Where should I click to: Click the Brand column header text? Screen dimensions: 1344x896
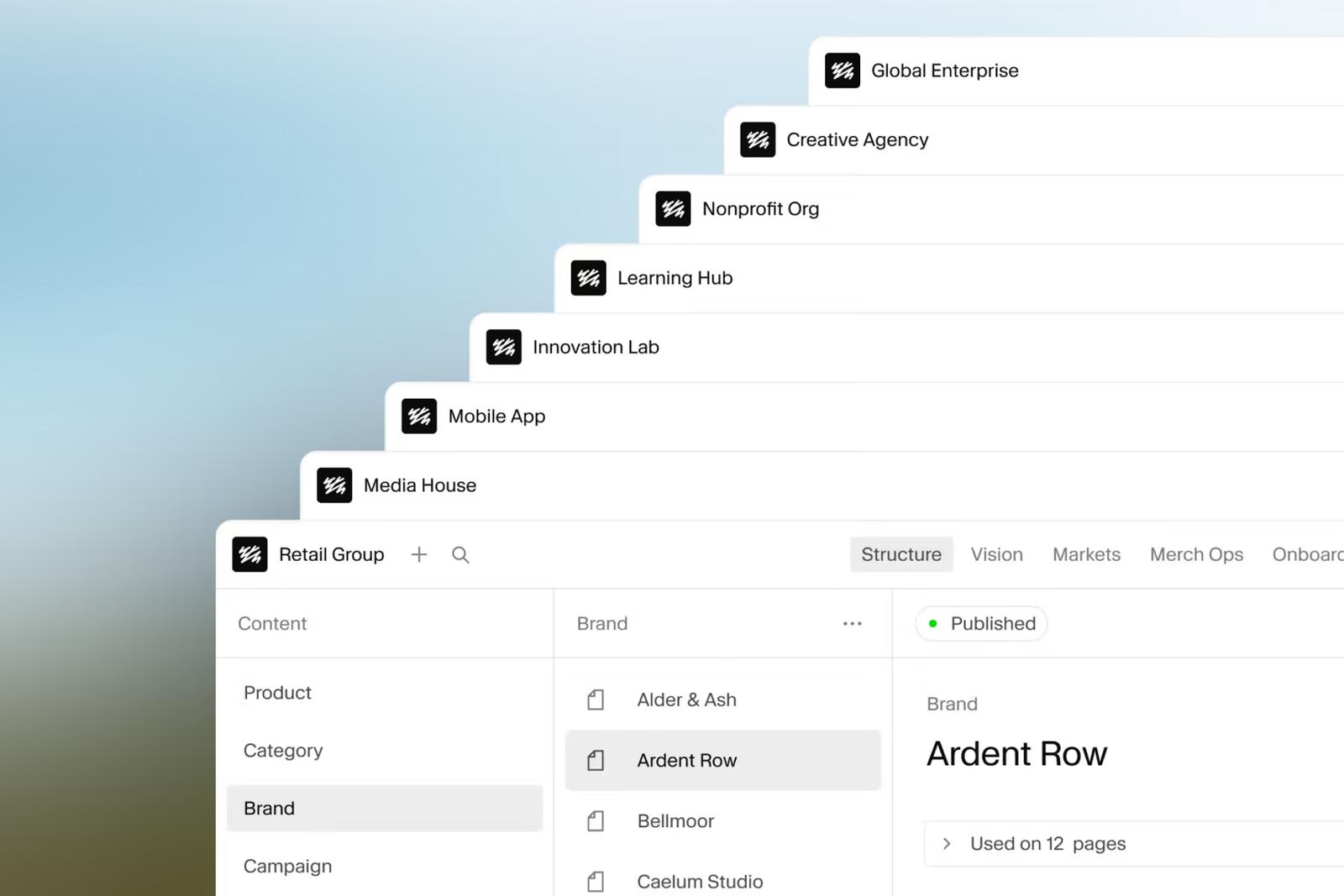(602, 623)
